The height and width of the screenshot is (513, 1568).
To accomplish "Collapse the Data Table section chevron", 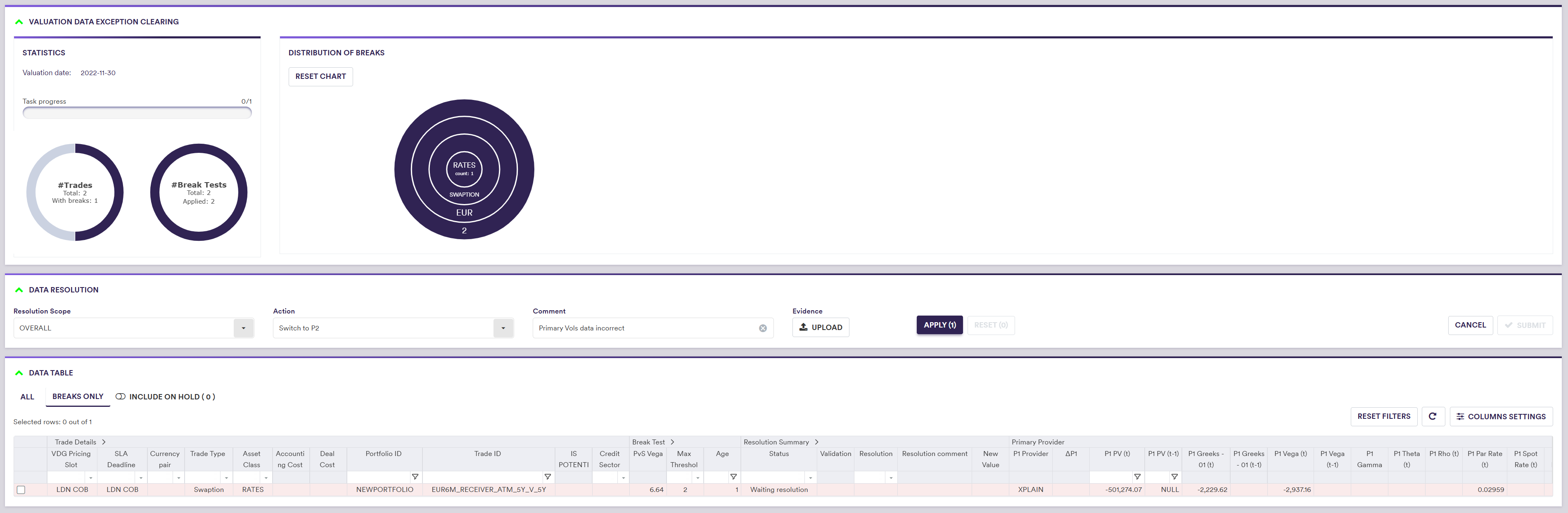I will (x=19, y=373).
